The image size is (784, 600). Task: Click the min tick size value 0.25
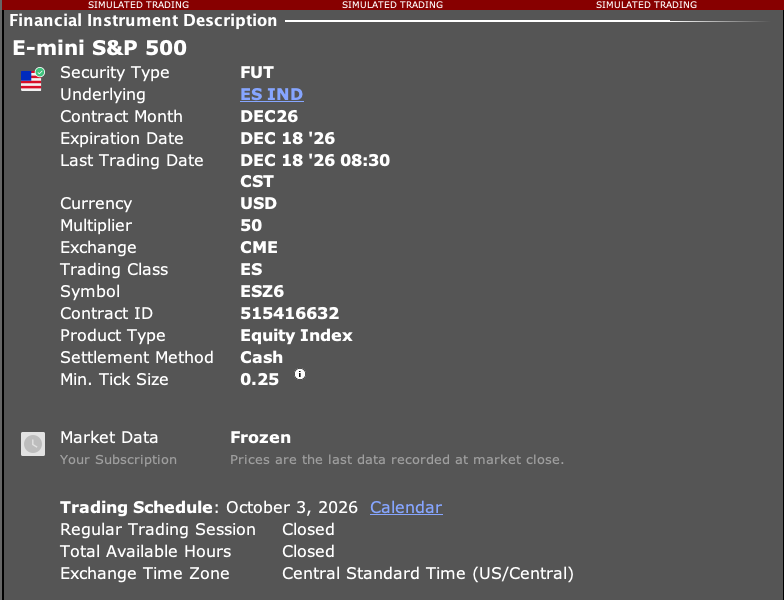tap(260, 380)
